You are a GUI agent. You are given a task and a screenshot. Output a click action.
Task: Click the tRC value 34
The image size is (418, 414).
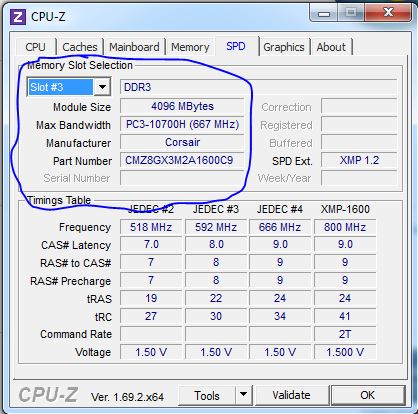[280, 316]
